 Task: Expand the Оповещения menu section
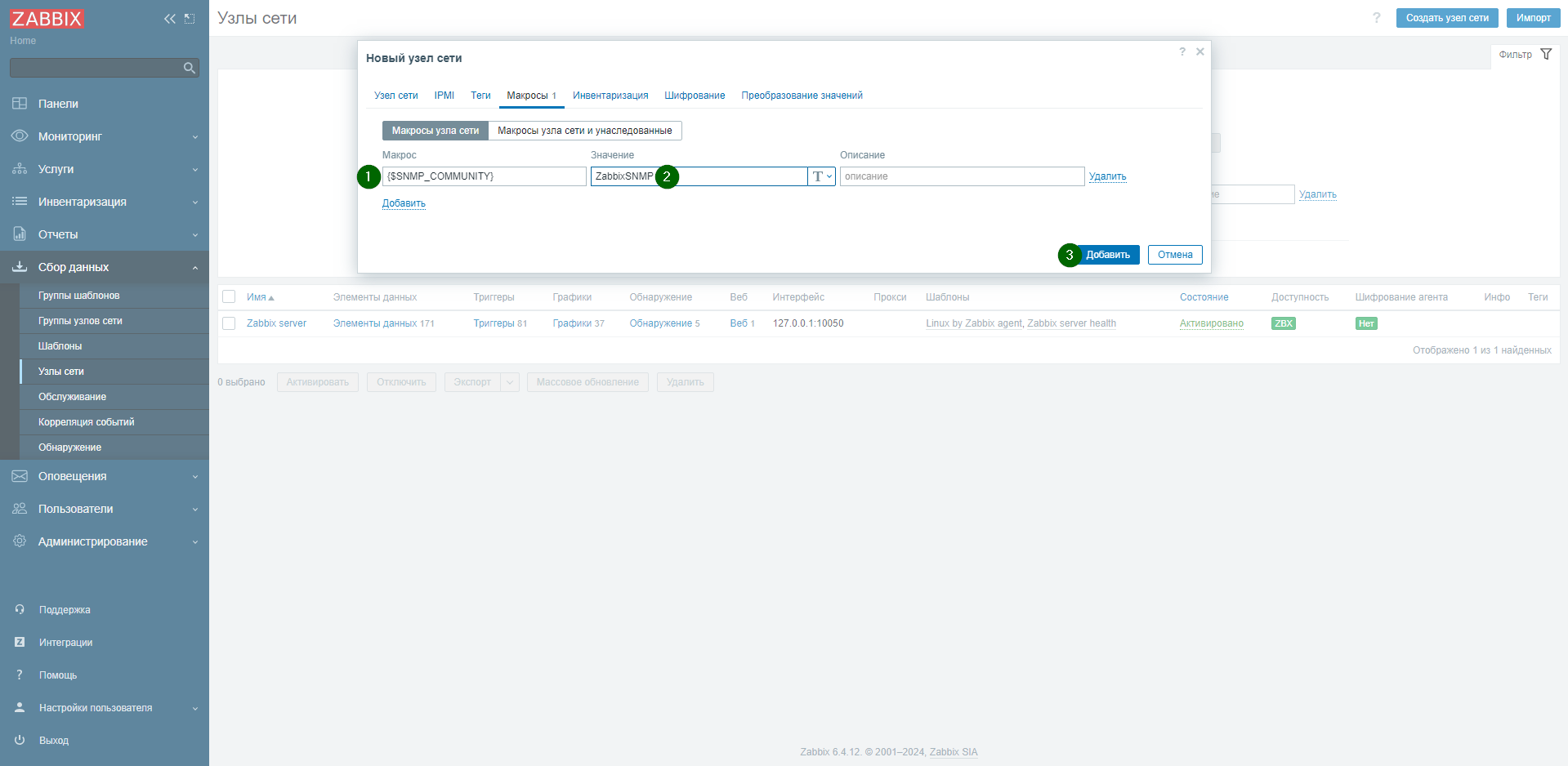(195, 476)
